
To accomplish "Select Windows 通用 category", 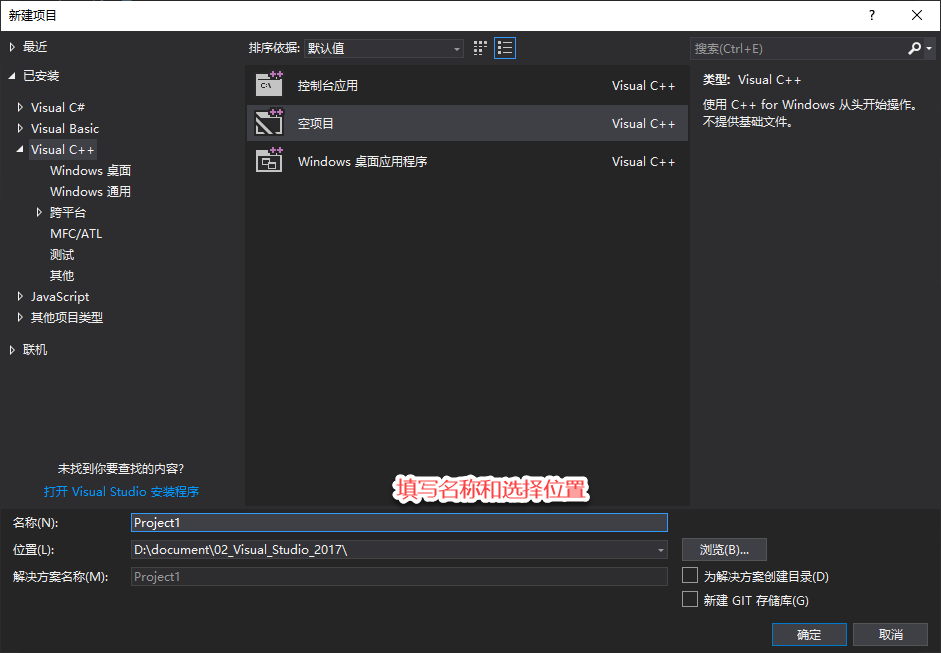I will click(91, 191).
